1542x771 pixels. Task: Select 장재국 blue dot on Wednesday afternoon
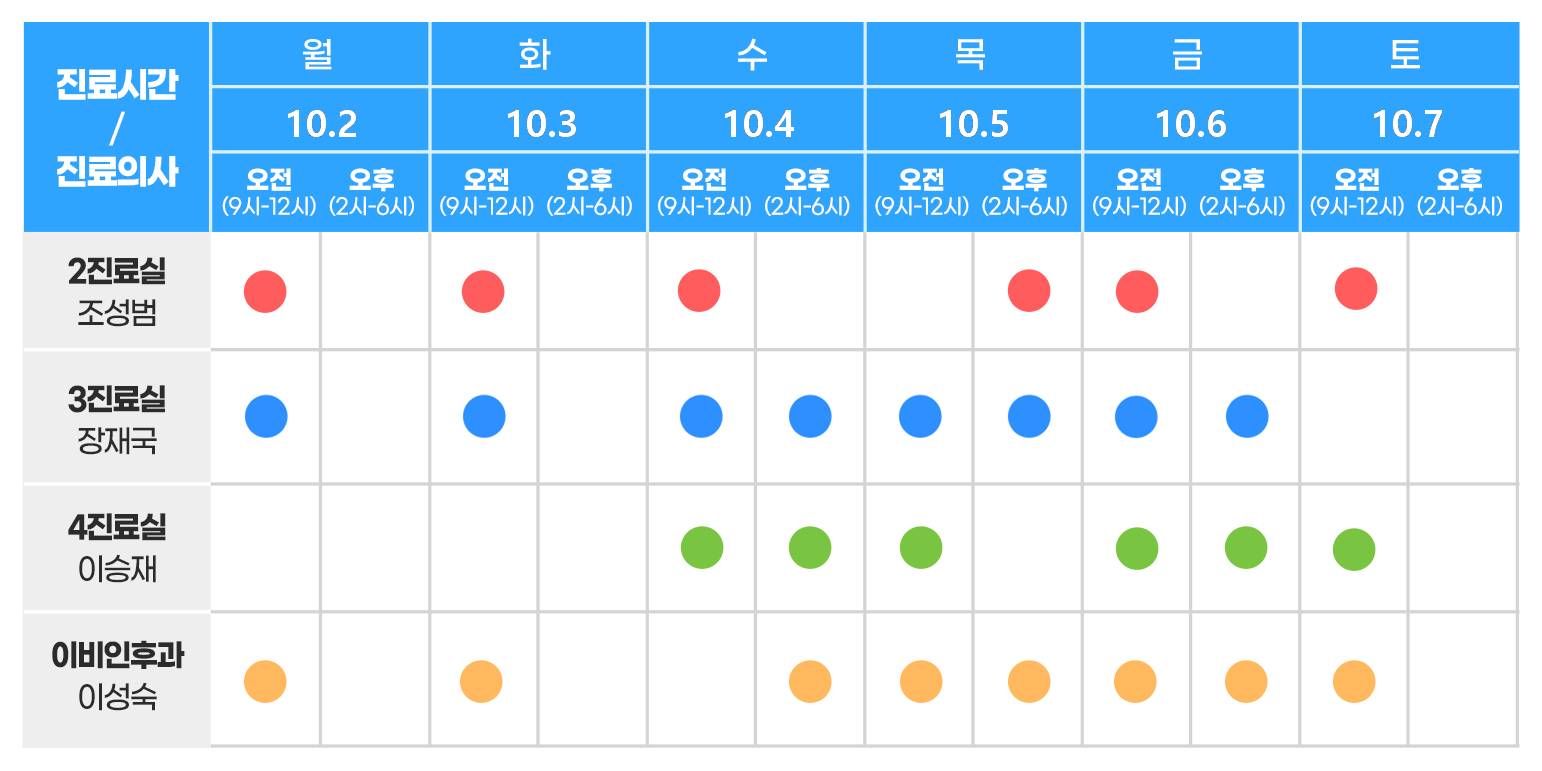point(810,417)
